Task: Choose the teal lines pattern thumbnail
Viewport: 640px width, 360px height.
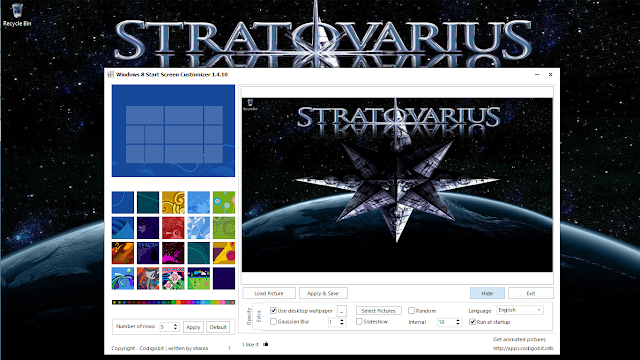Action: (148, 202)
